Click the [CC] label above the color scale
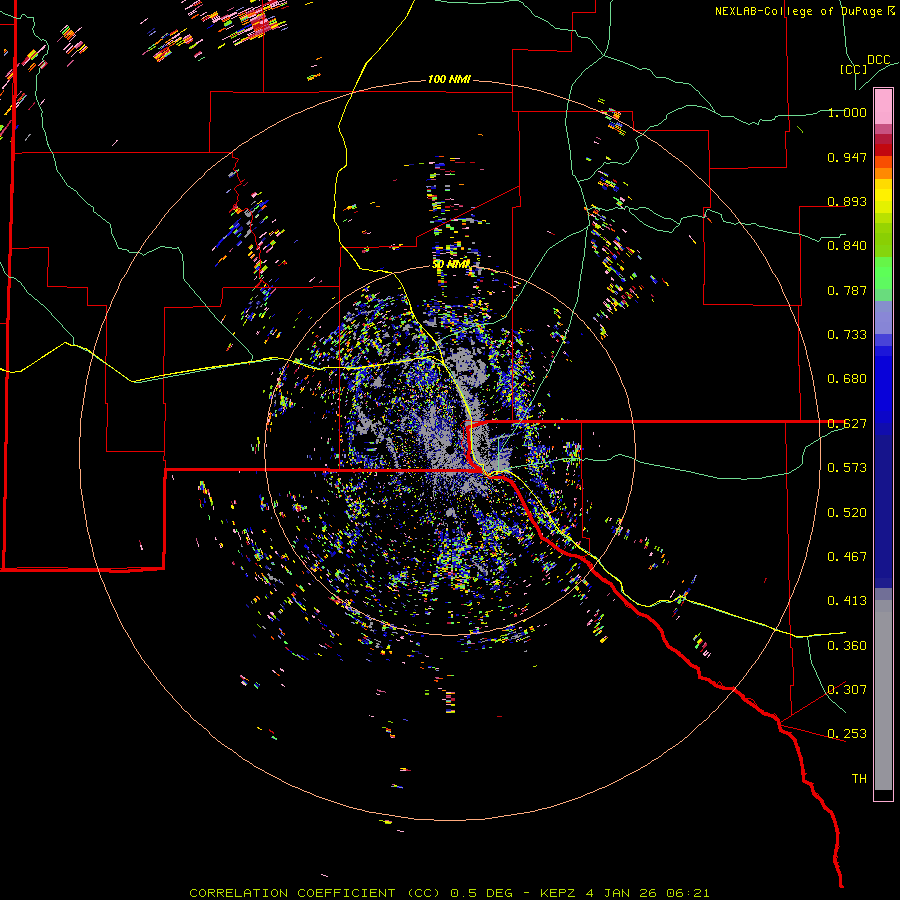900x900 pixels. (854, 69)
